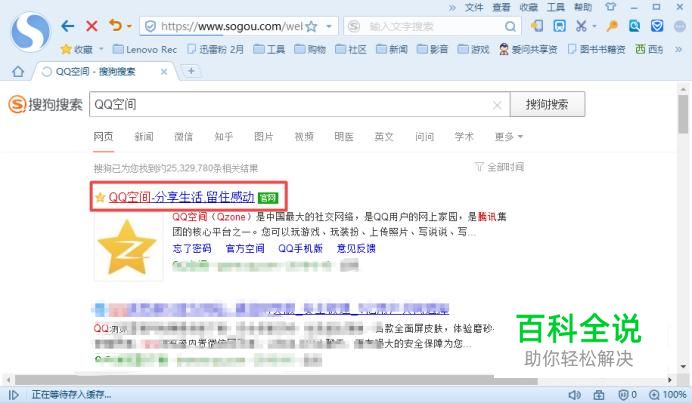Clear the search field with the X

pos(497,105)
